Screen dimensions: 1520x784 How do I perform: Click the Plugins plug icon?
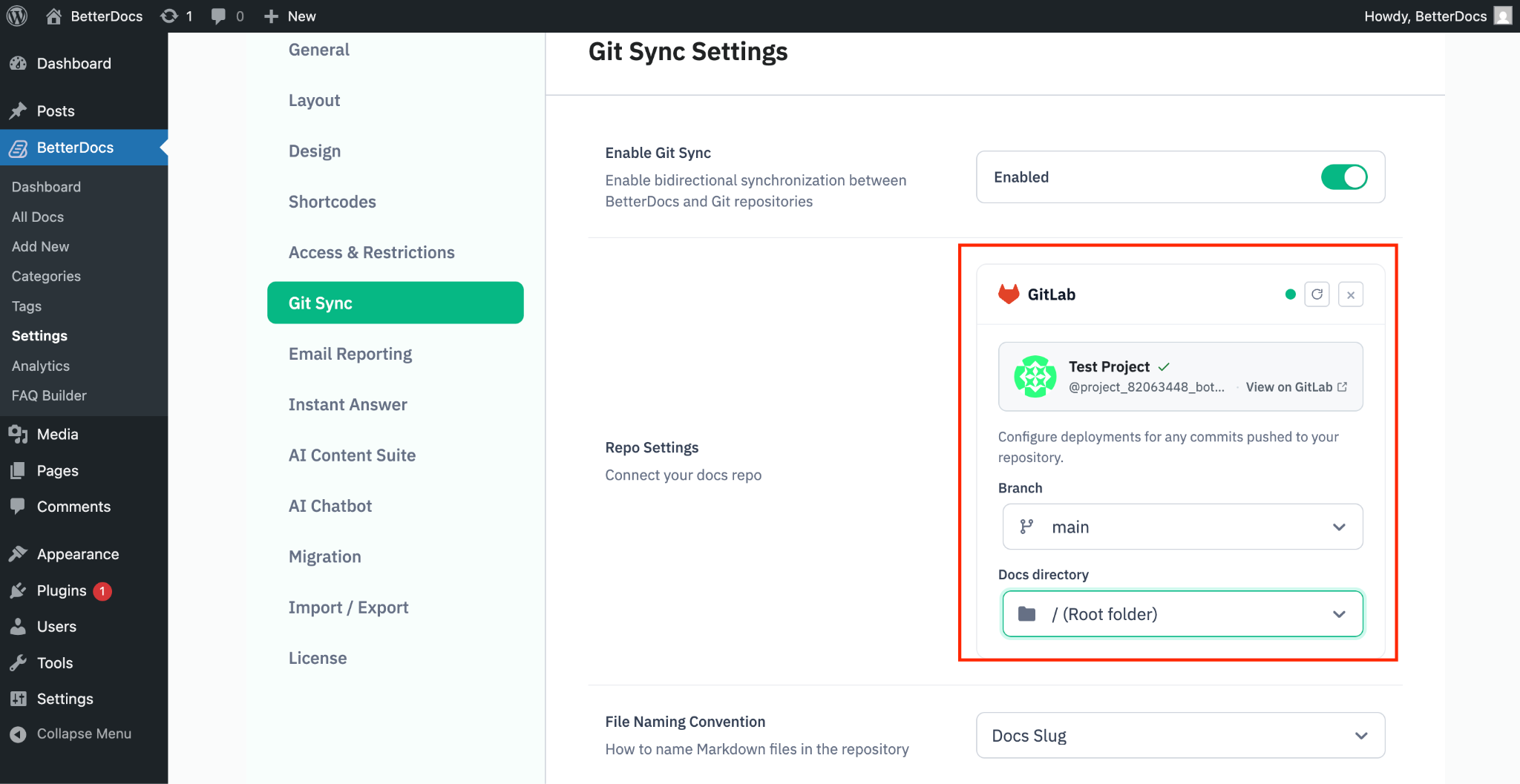[x=19, y=590]
